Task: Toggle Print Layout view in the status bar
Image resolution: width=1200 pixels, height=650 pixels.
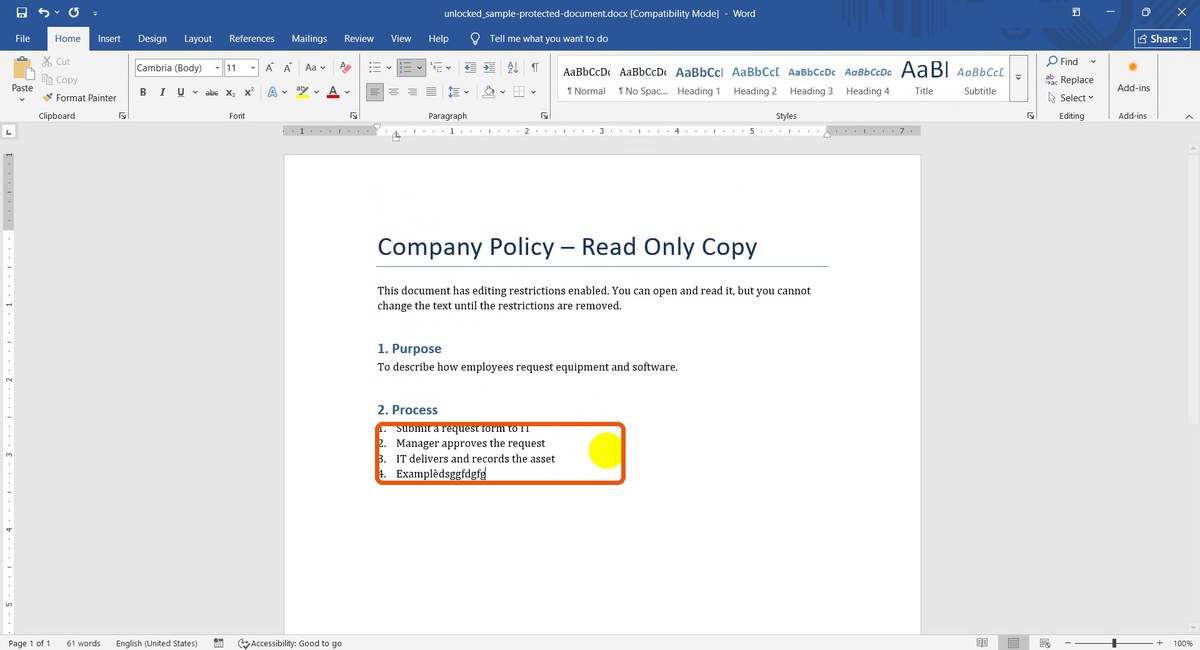Action: point(1013,642)
